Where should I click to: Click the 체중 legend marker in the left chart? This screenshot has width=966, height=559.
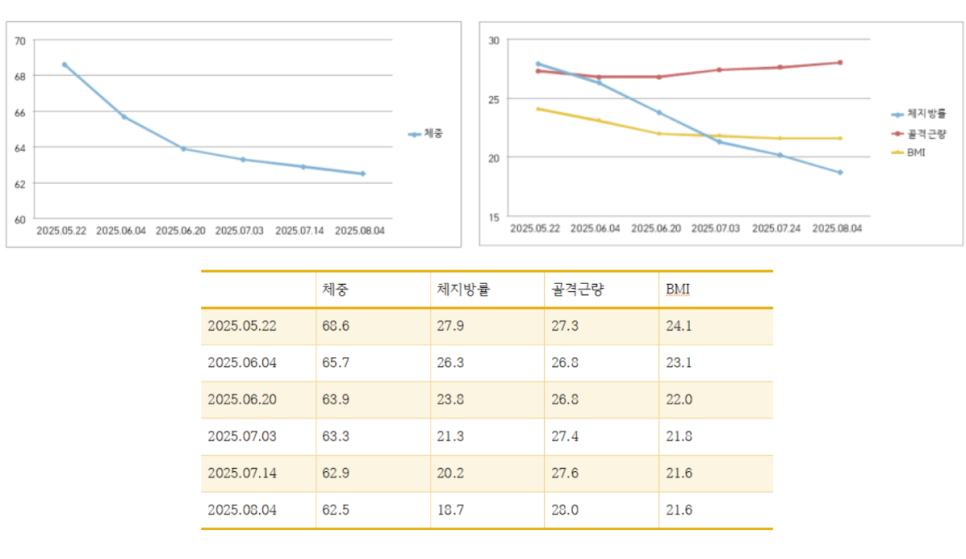(x=414, y=133)
